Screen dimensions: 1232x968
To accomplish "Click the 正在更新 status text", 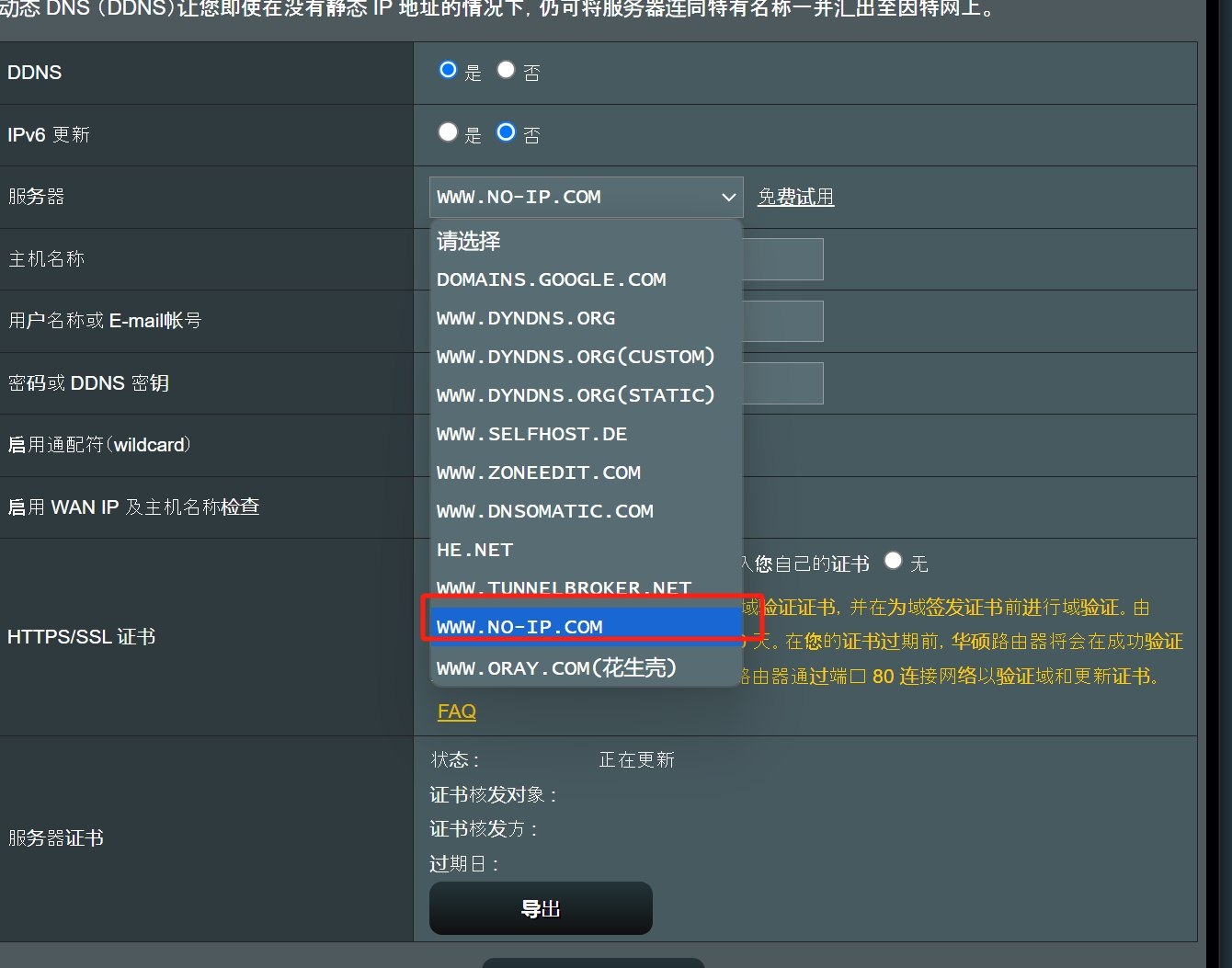I will pos(637,760).
